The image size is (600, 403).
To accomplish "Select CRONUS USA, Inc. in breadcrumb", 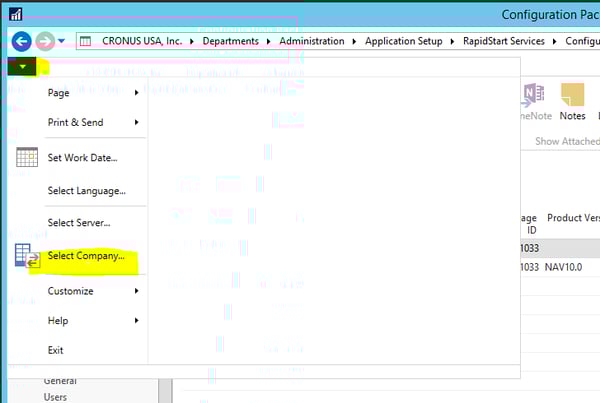I will pyautogui.click(x=142, y=41).
